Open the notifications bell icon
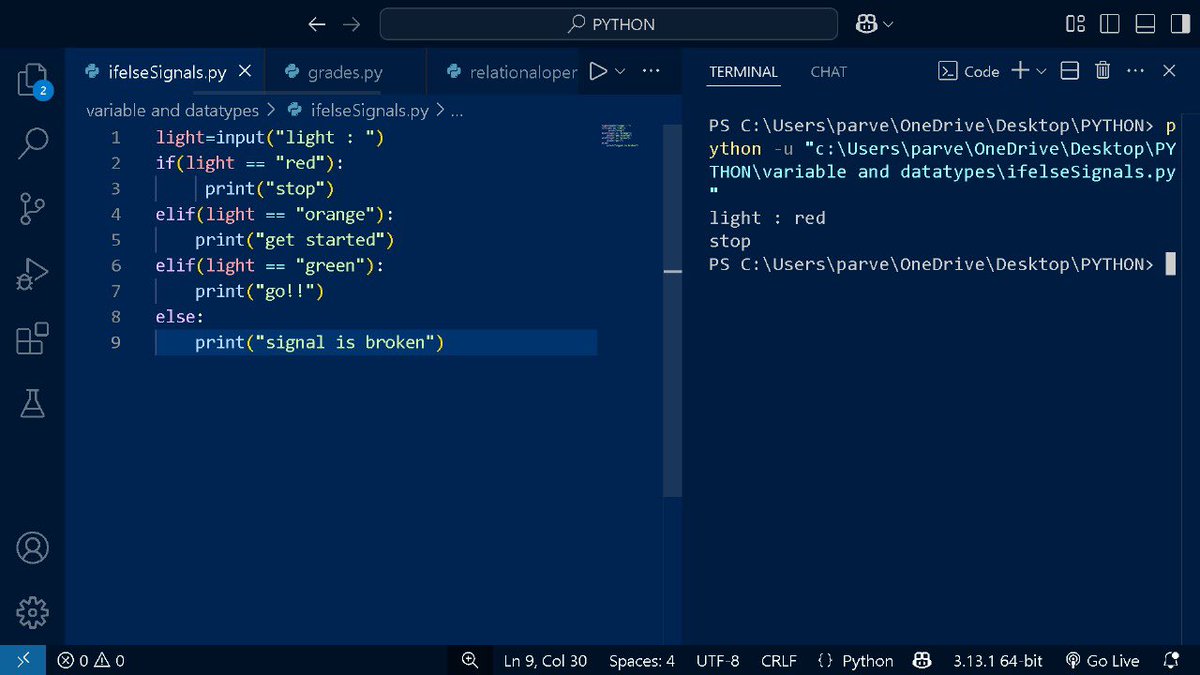Screen dimensions: 1200x675 (1171, 660)
